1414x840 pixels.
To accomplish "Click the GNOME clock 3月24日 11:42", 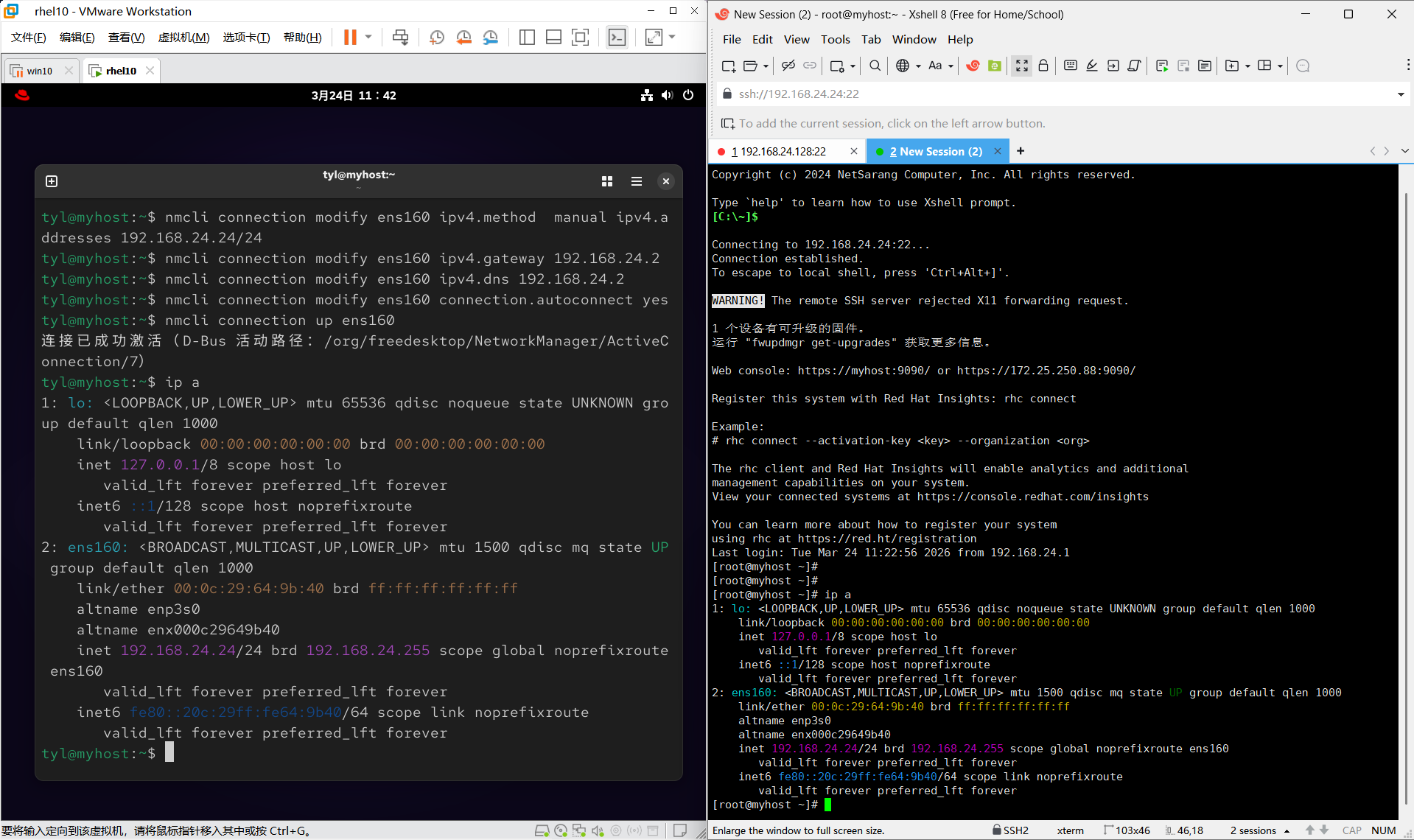I will click(354, 95).
